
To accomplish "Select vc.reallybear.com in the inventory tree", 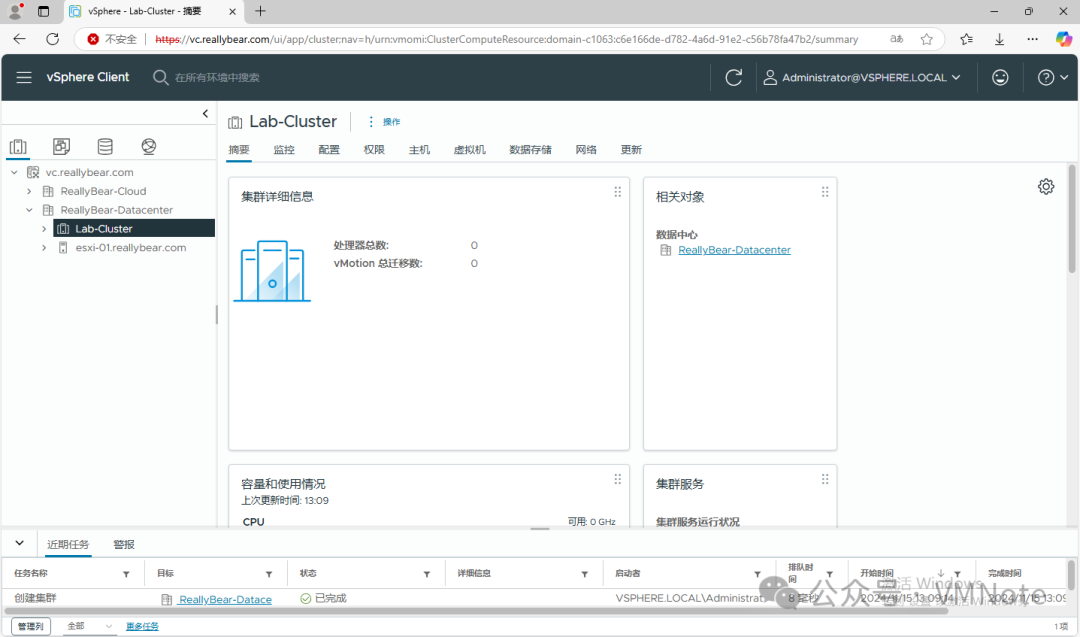I will pos(90,172).
